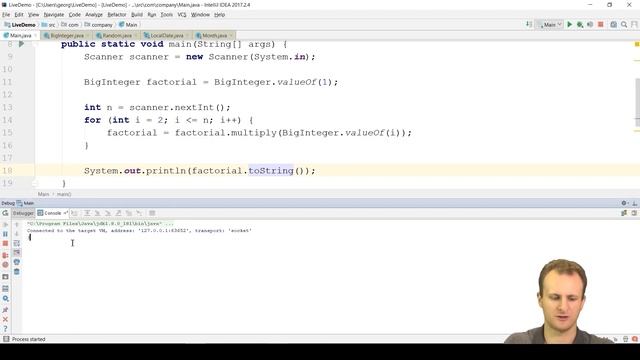Switch to the Debugger tab
Screen dimensions: 640x360
23,213
